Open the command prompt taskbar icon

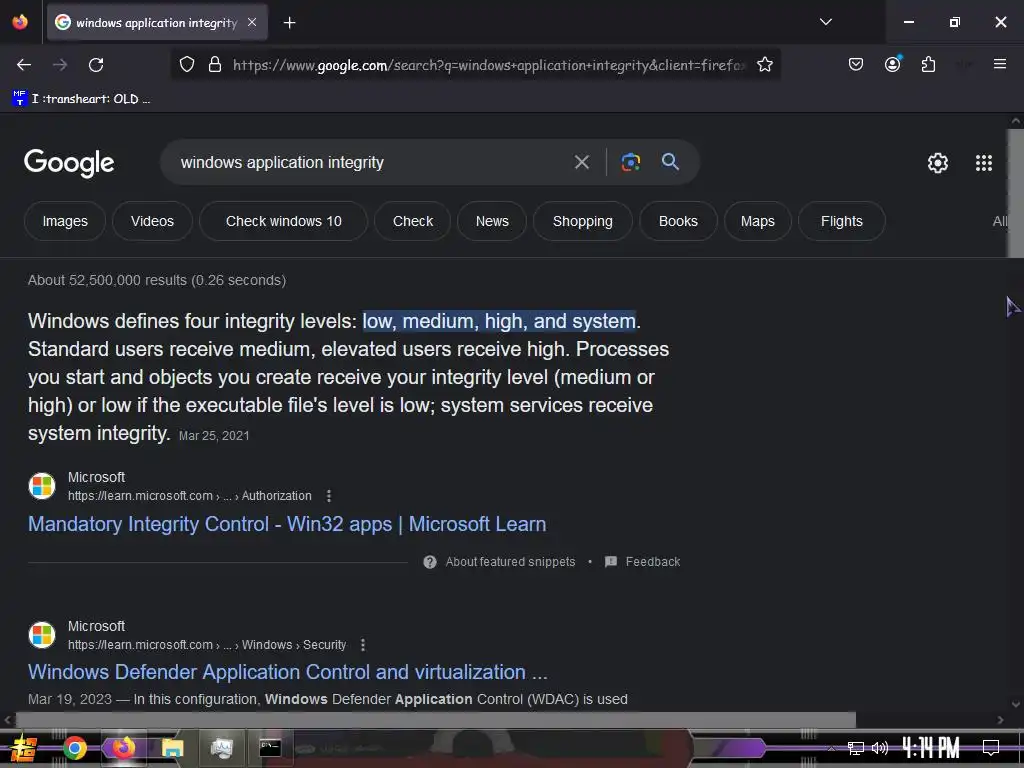(x=270, y=748)
